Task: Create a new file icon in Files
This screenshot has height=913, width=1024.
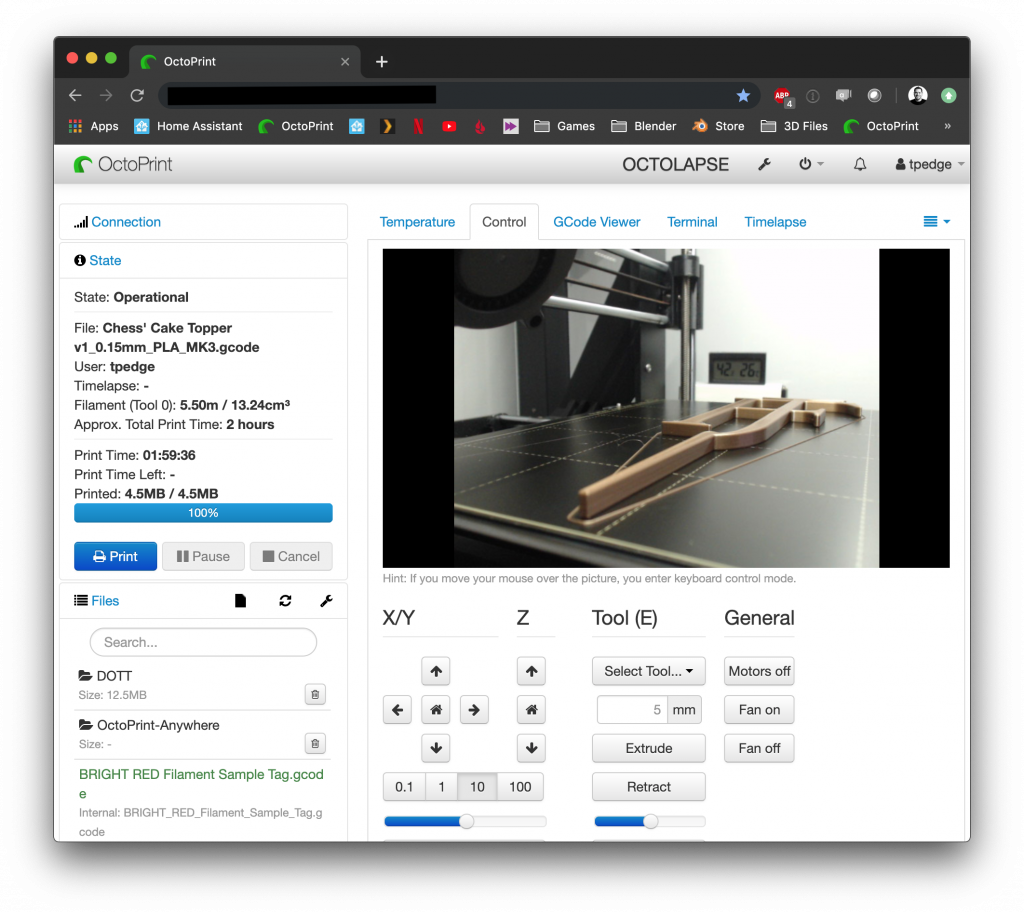Action: click(x=240, y=601)
